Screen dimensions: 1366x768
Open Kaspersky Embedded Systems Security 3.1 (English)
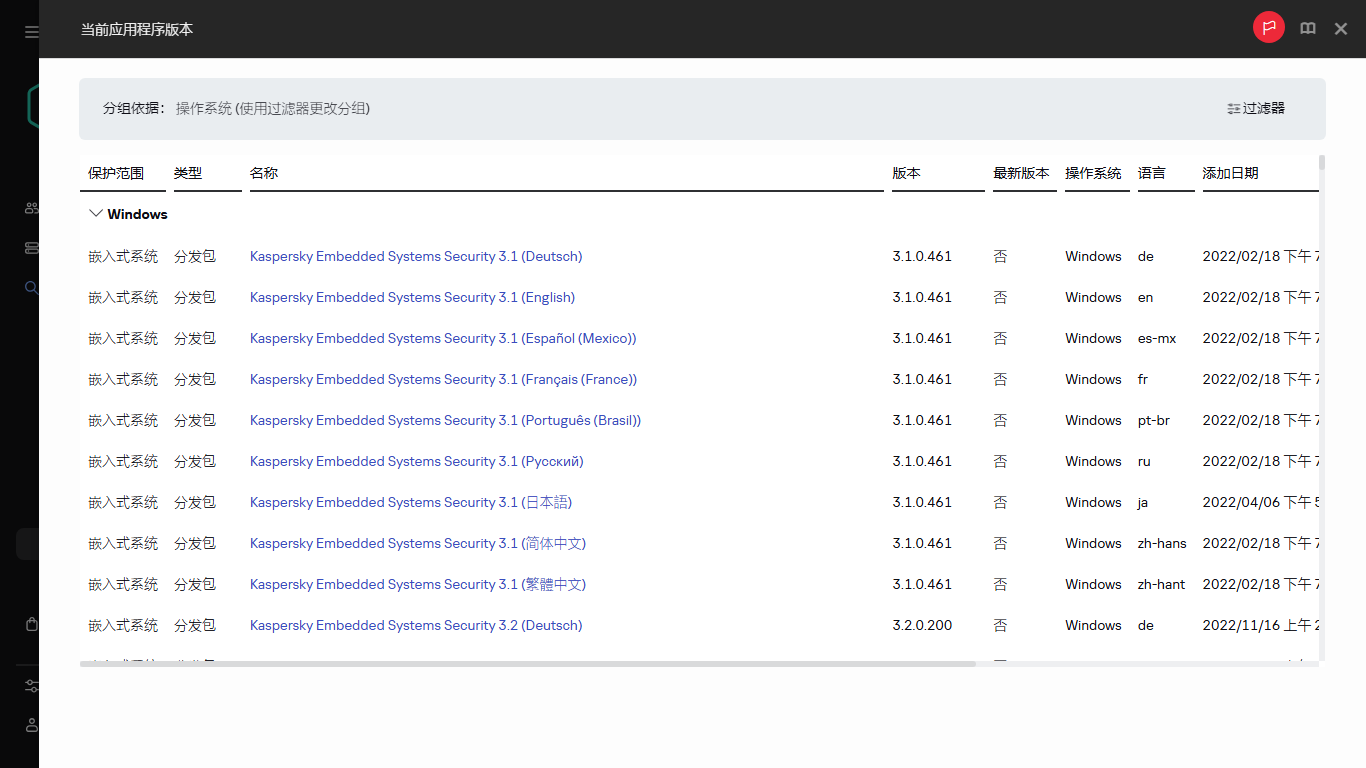412,297
